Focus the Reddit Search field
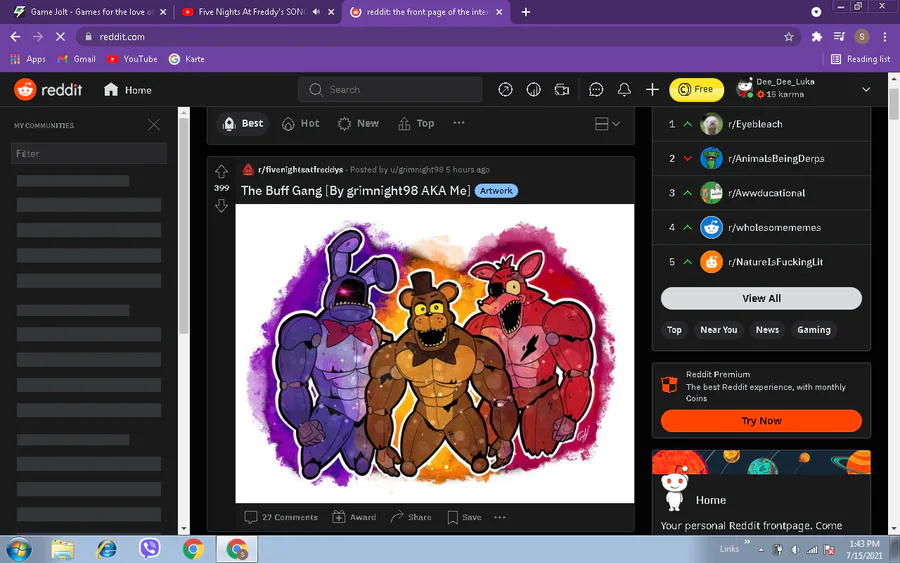Viewport: 900px width, 563px height. [390, 90]
